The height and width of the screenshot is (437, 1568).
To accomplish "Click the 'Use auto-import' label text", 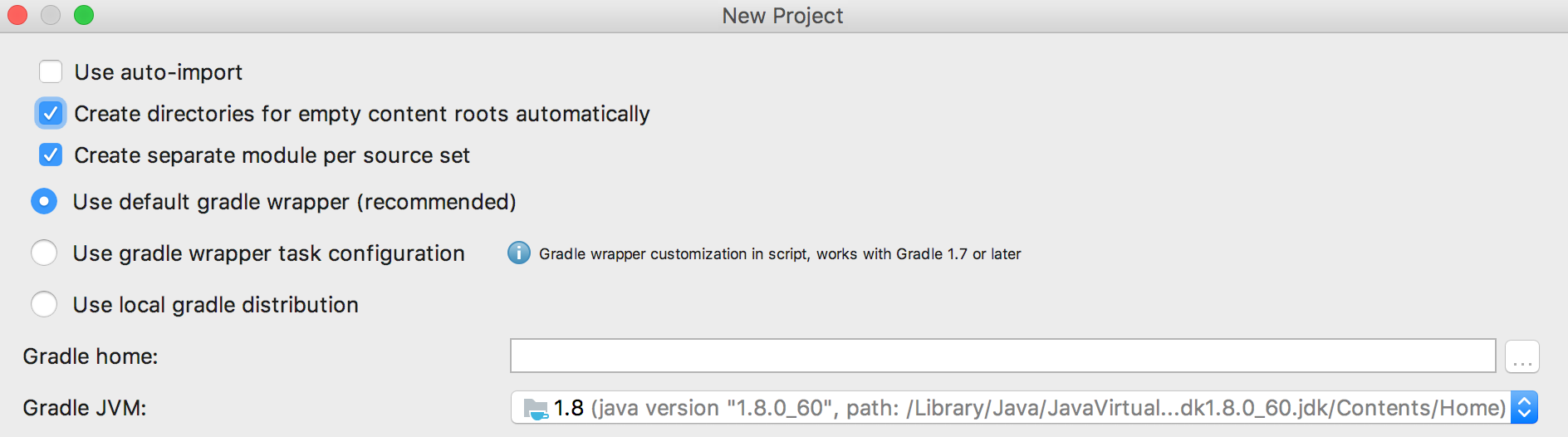I will tap(159, 72).
